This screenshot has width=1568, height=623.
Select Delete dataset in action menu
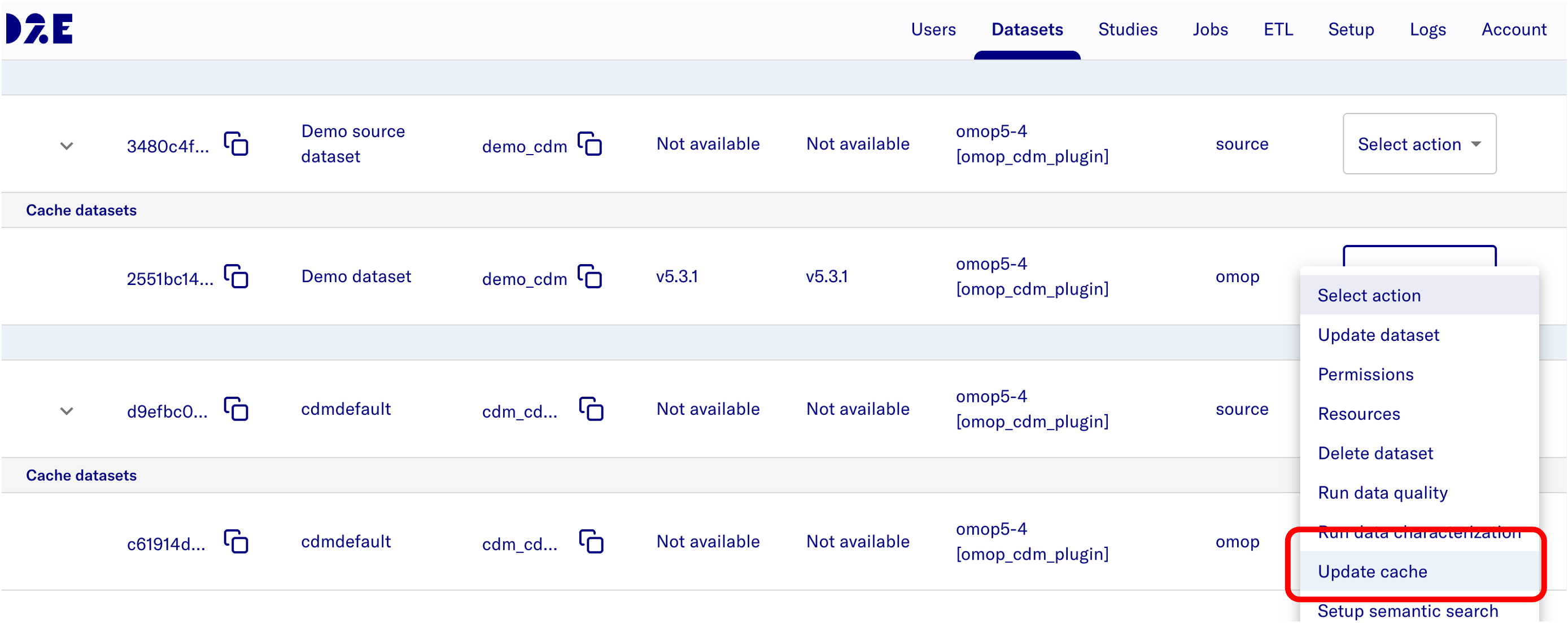click(1375, 453)
